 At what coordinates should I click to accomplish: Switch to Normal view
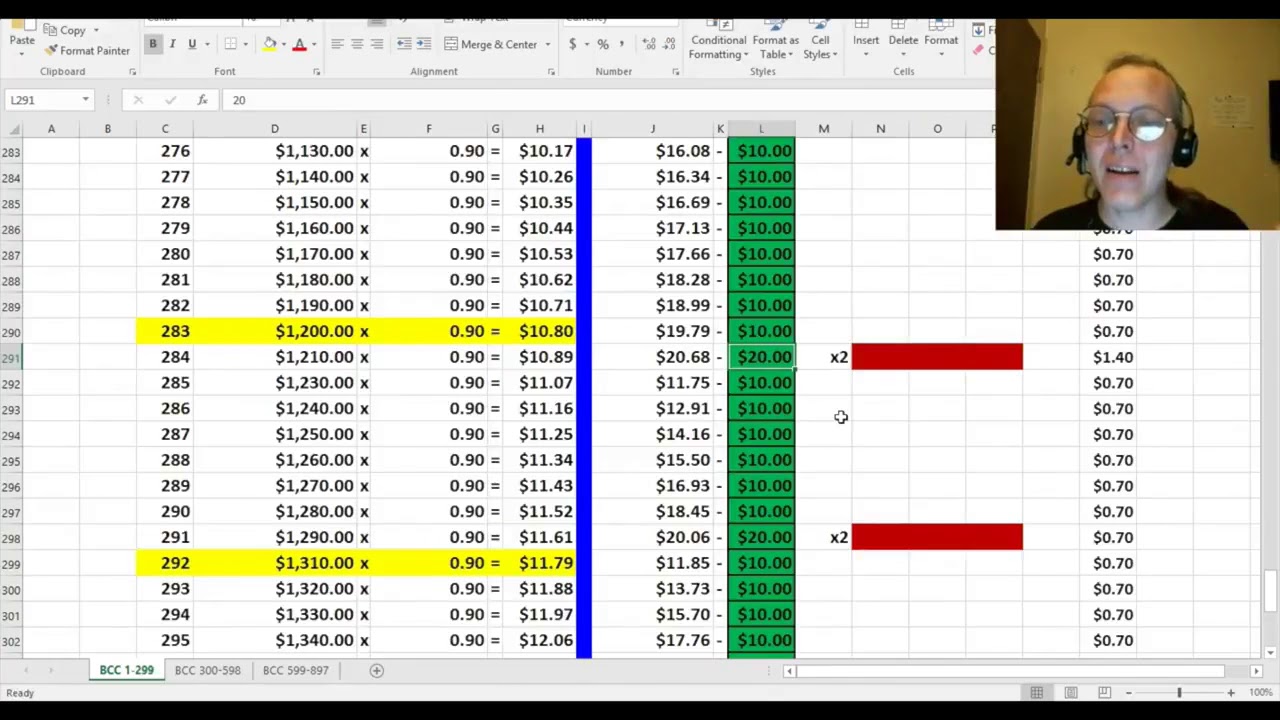1037,693
